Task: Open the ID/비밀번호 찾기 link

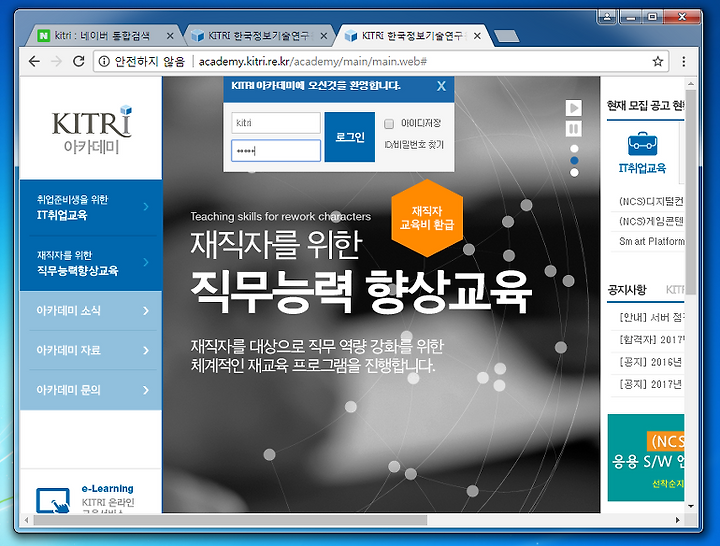Action: [x=414, y=145]
